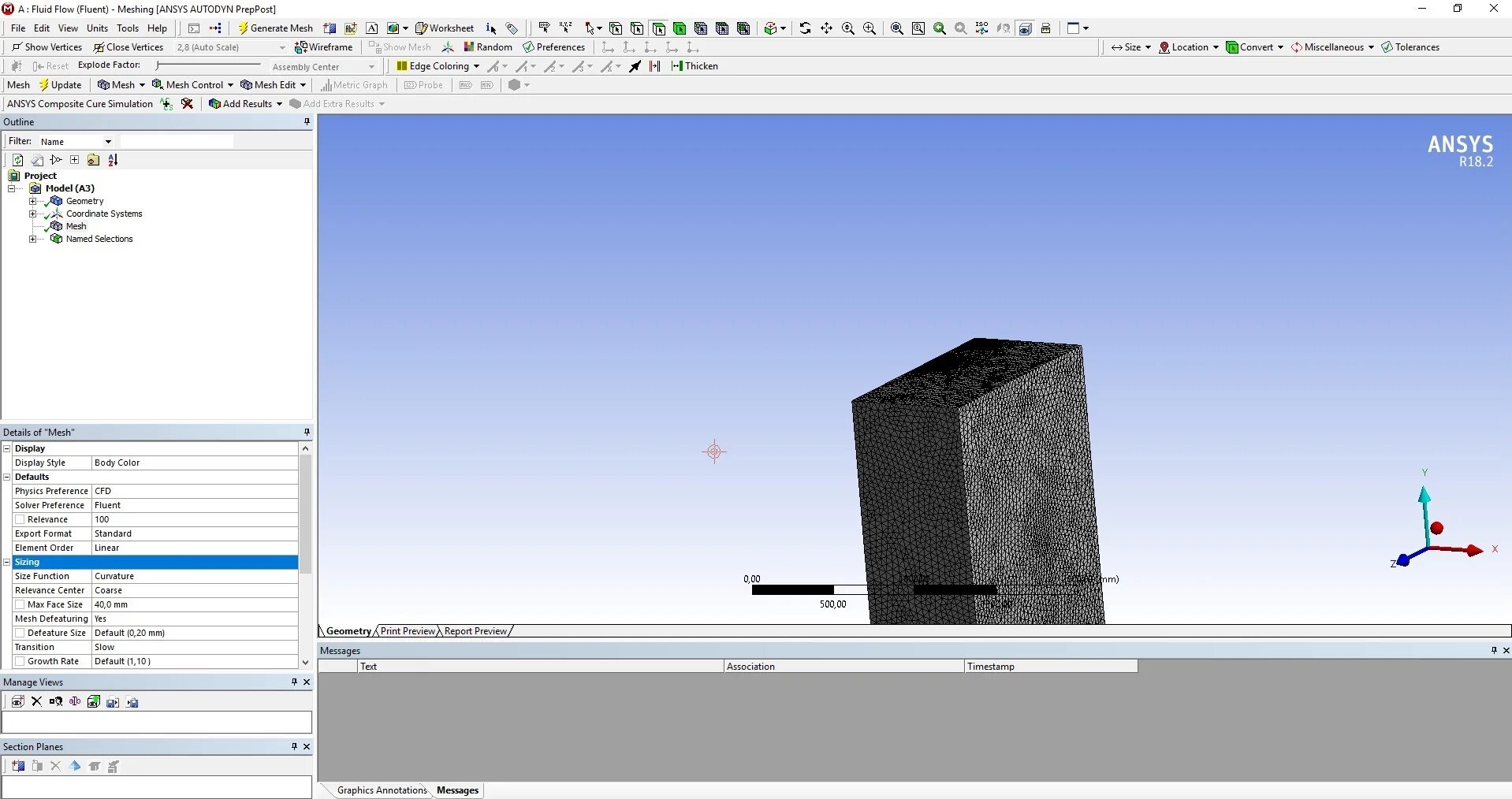Delete the view in Manage Views

click(x=36, y=702)
